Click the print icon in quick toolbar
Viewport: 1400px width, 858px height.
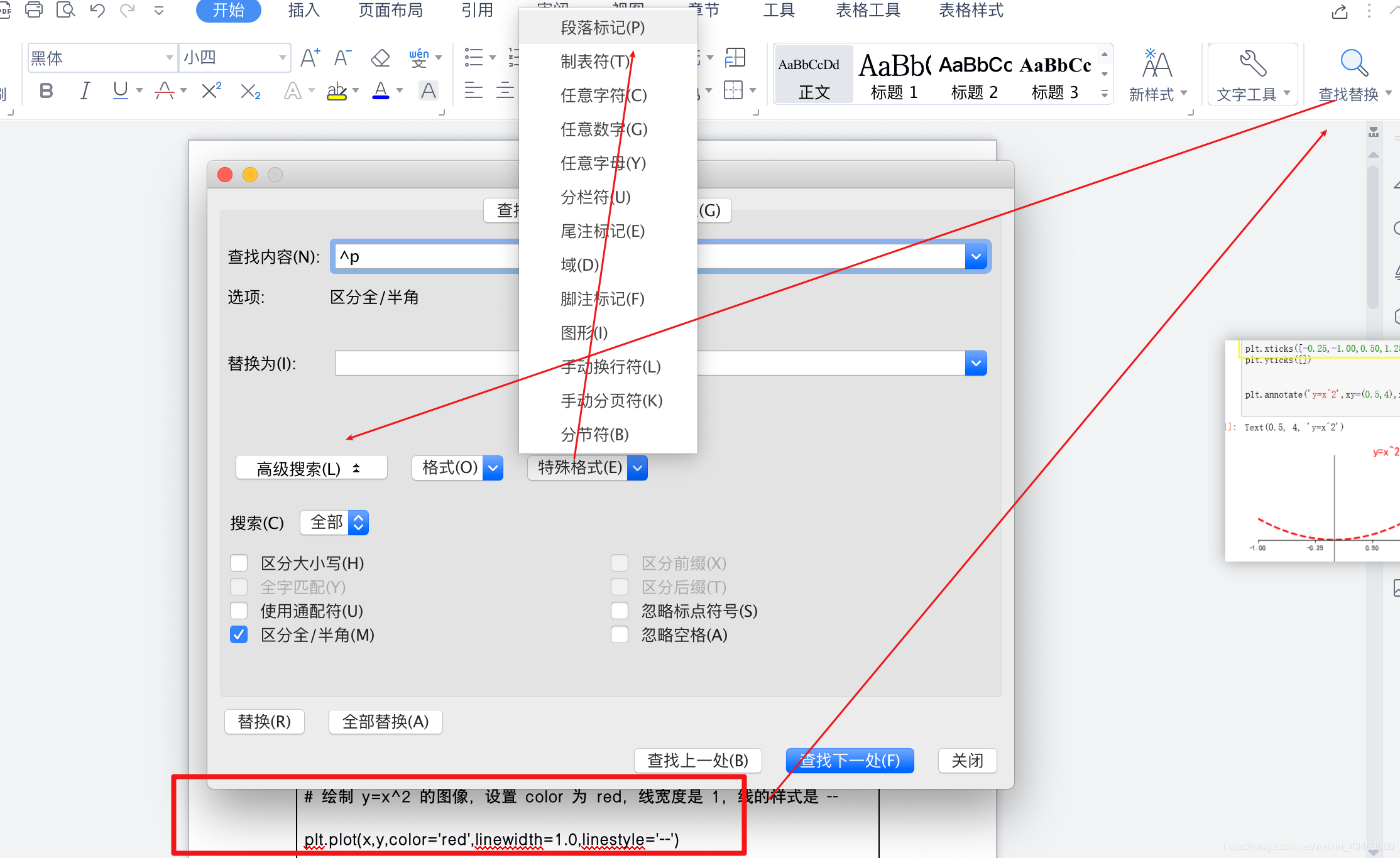coord(34,10)
